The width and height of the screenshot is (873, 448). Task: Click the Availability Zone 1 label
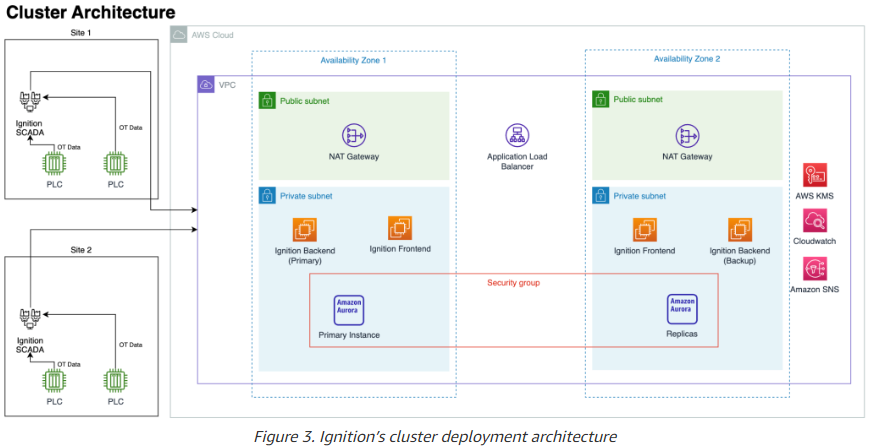353,60
